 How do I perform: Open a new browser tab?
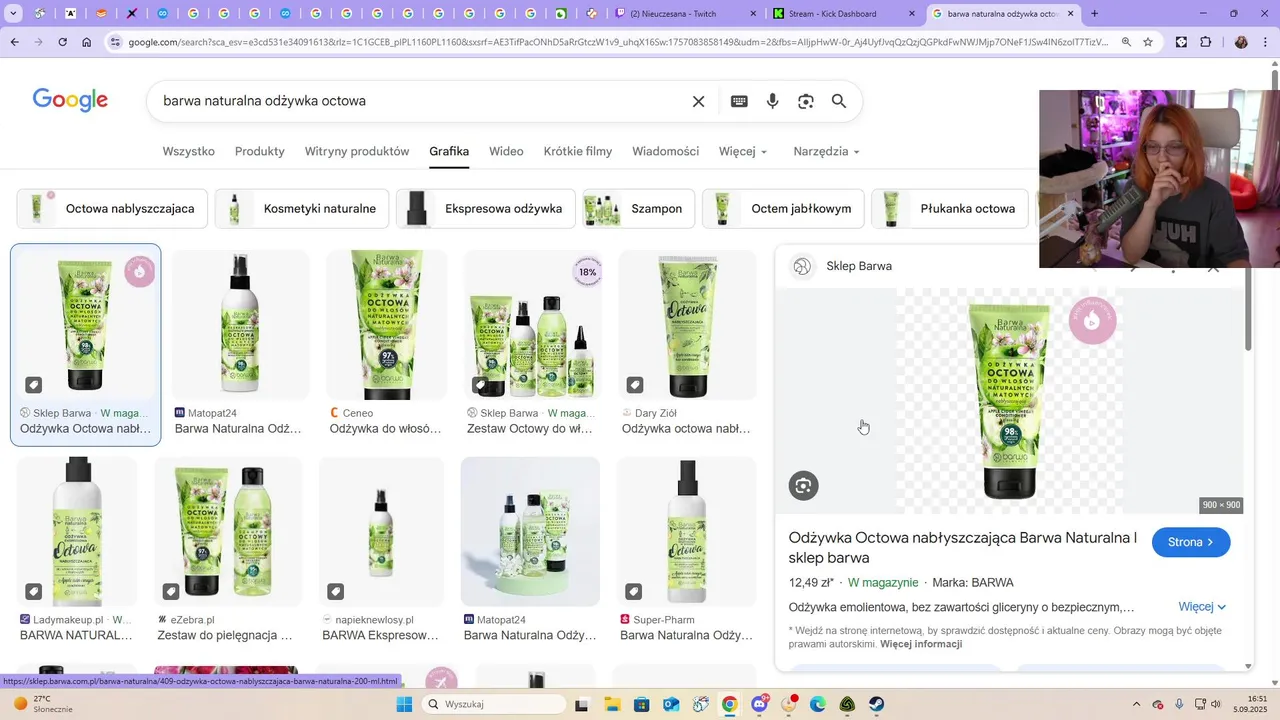tap(1094, 14)
